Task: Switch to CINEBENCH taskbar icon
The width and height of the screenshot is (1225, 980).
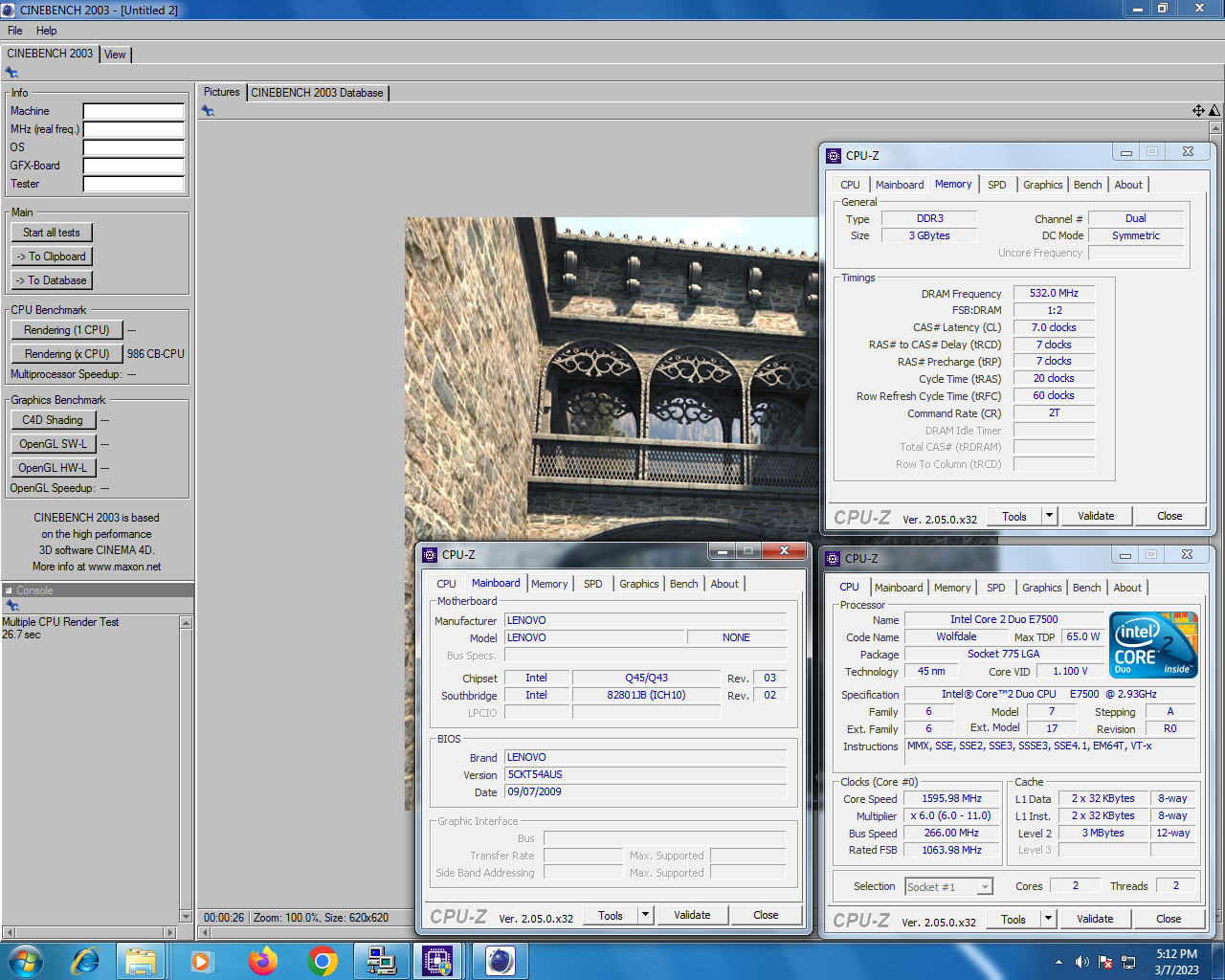Action: (x=500, y=961)
